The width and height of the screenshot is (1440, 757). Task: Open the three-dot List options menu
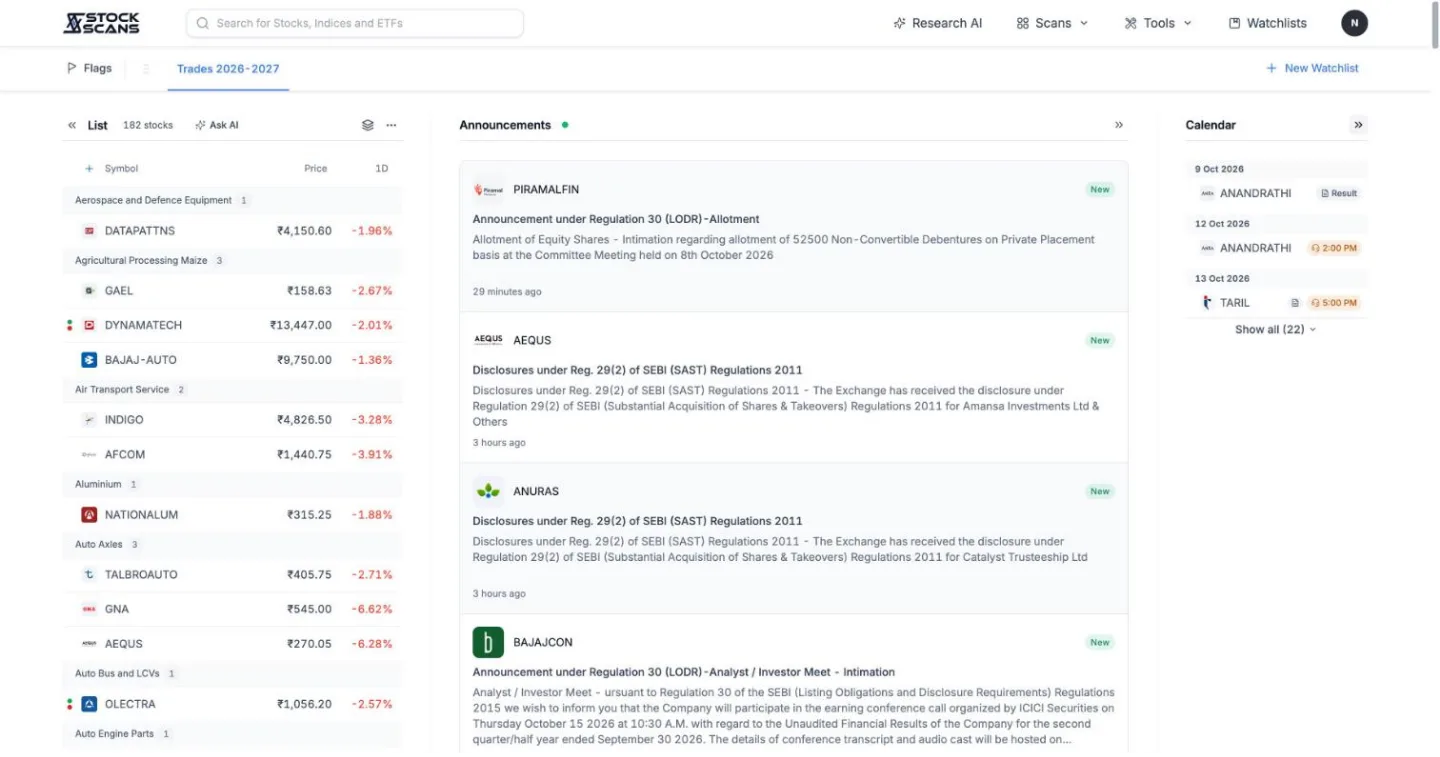coord(391,125)
